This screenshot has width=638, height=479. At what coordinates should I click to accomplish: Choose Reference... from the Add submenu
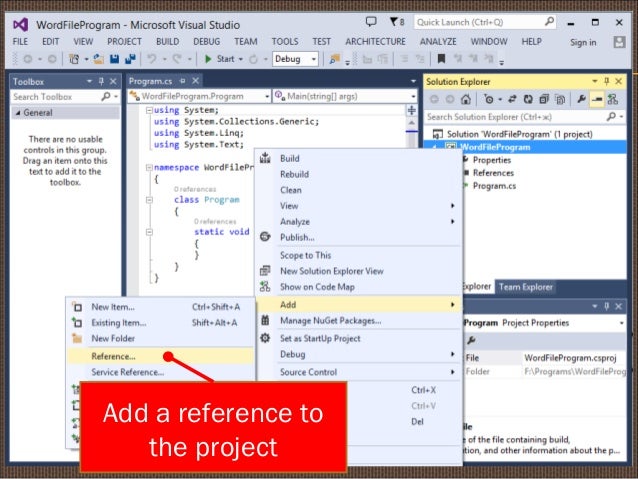pos(114,356)
